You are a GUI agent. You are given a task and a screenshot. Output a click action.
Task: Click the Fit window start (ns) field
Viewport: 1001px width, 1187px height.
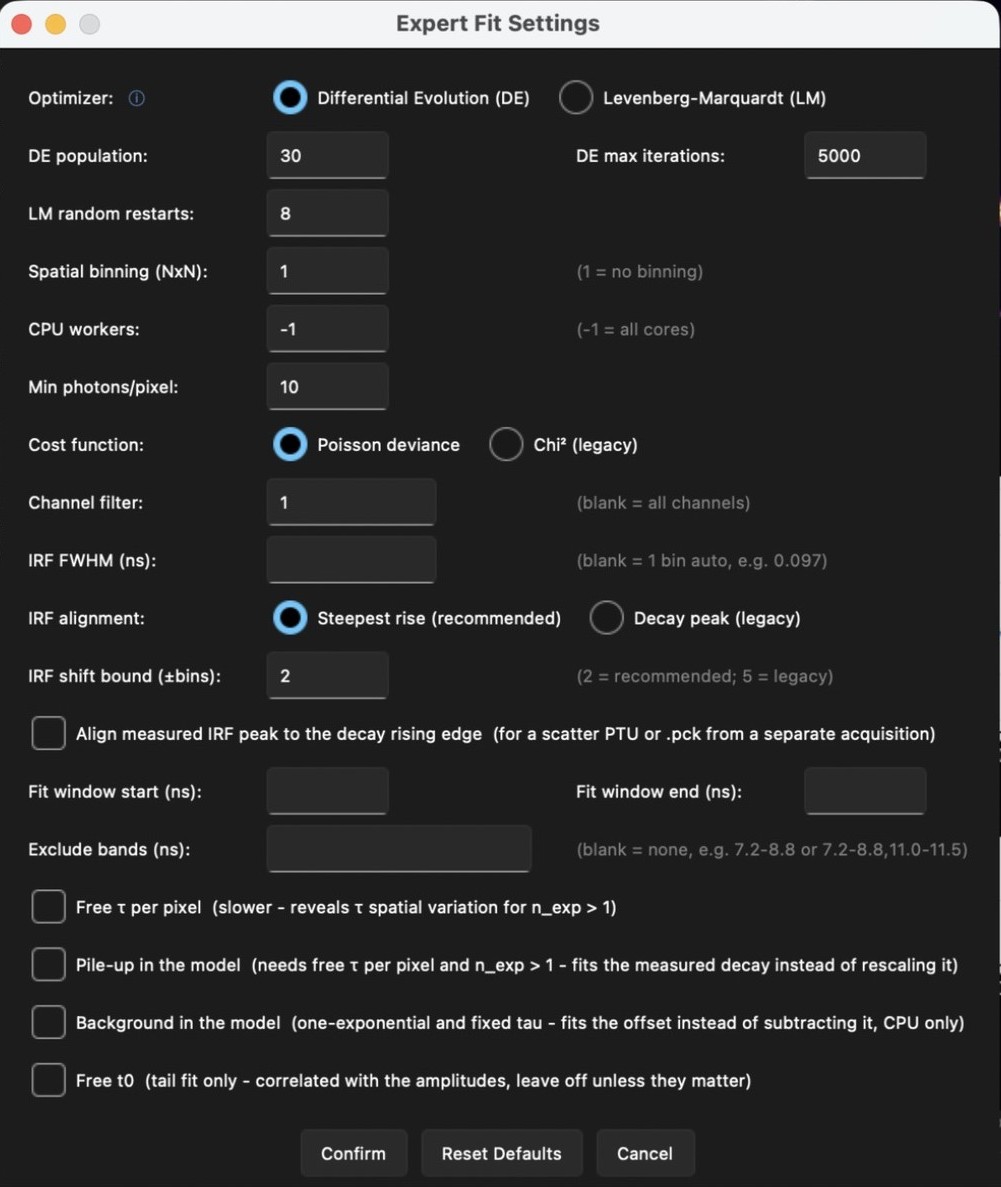click(x=328, y=791)
